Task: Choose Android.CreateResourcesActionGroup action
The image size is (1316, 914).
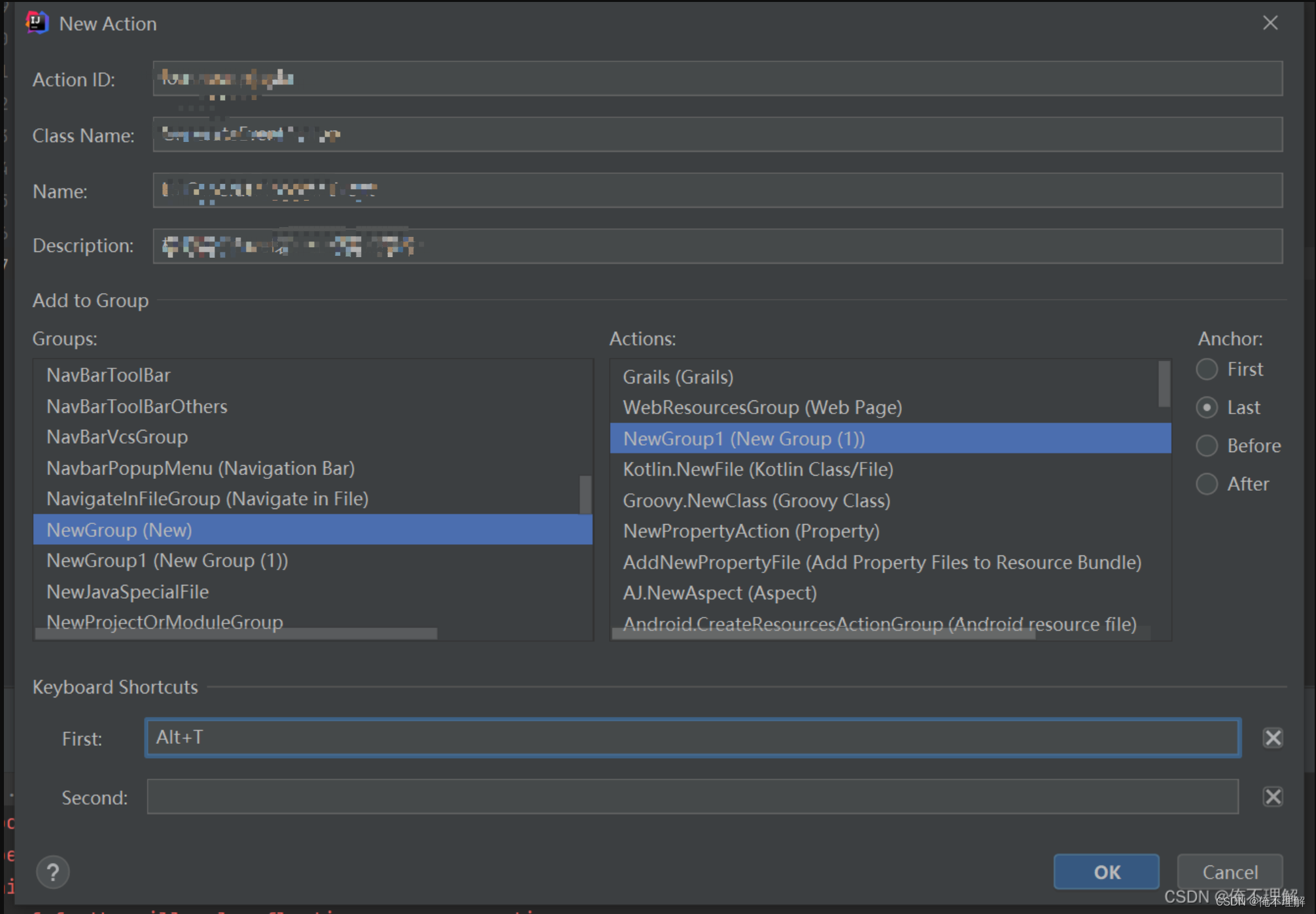Action: [x=890, y=623]
